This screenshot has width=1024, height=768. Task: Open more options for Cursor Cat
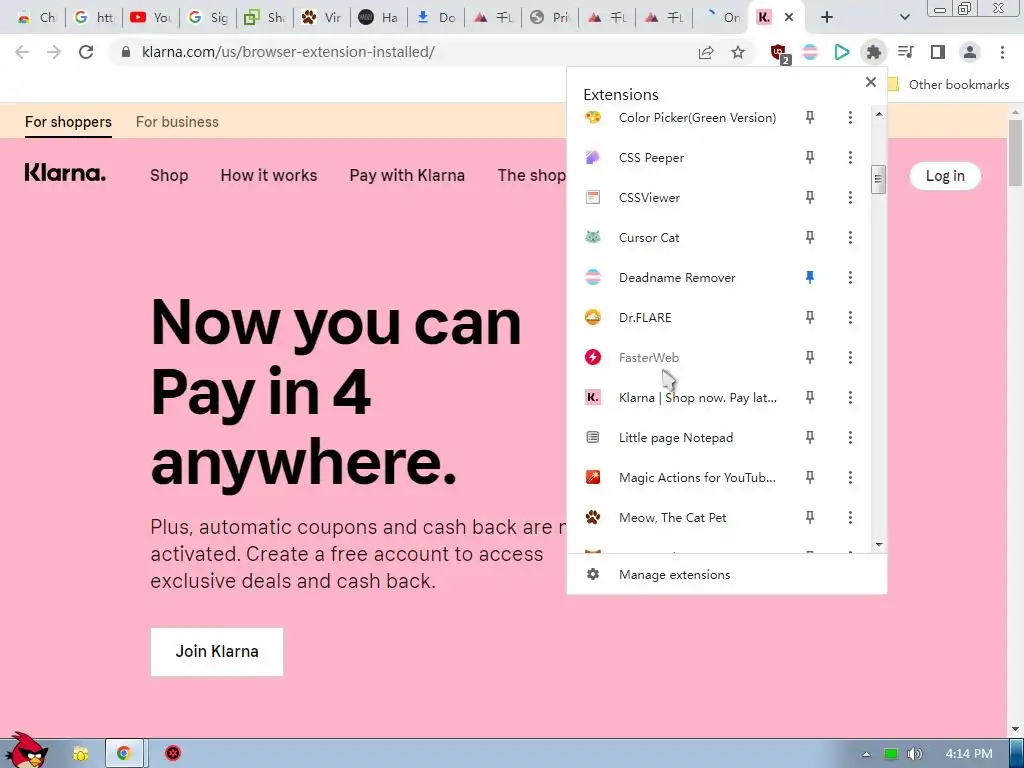point(850,238)
